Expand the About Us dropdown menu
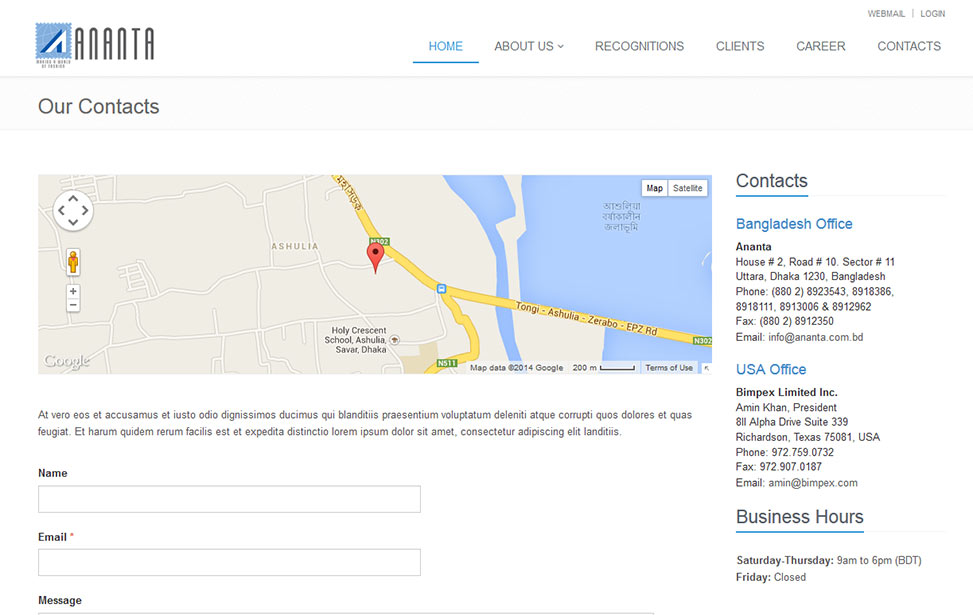Screen dimensions: 973x615 click(x=529, y=46)
